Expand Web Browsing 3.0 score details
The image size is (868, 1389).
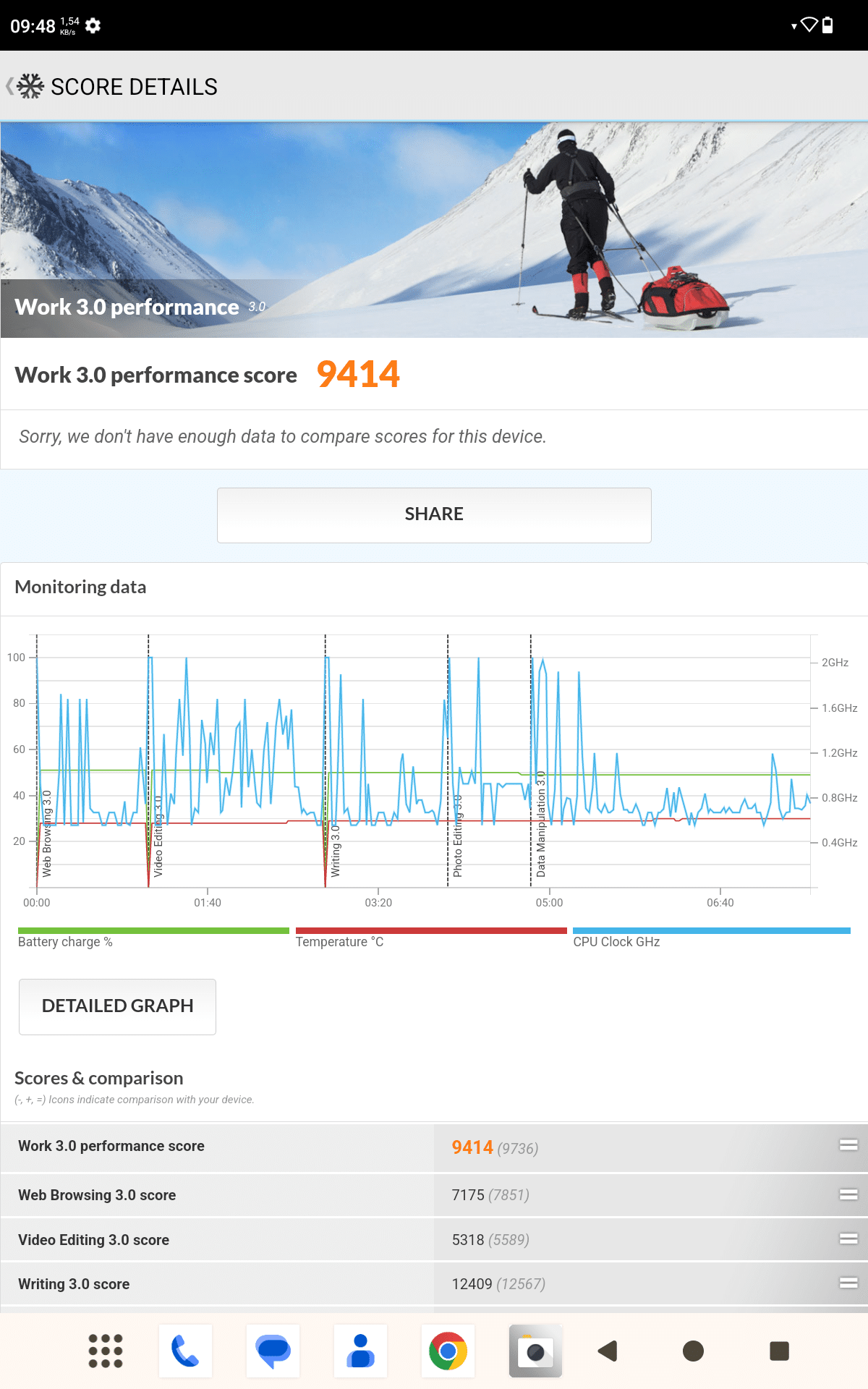coord(848,1194)
